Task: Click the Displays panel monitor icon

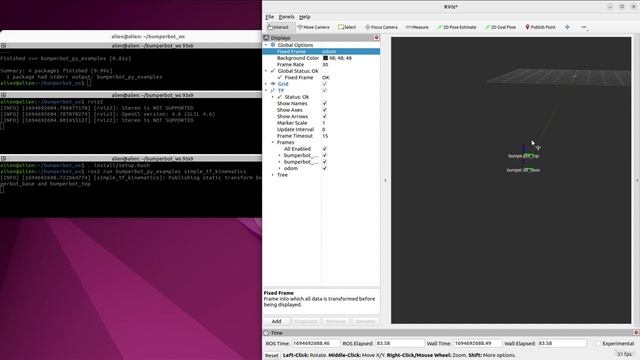Action: [x=266, y=38]
